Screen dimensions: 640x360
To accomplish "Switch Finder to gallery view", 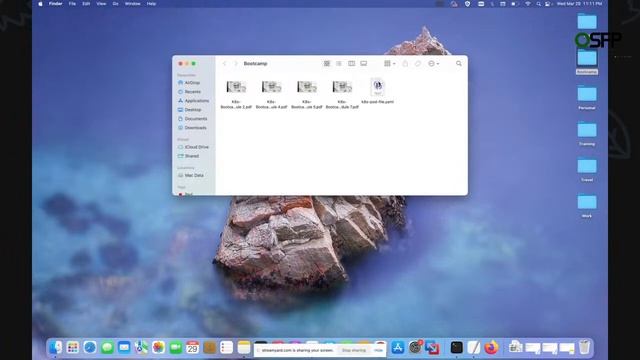I will (x=364, y=64).
